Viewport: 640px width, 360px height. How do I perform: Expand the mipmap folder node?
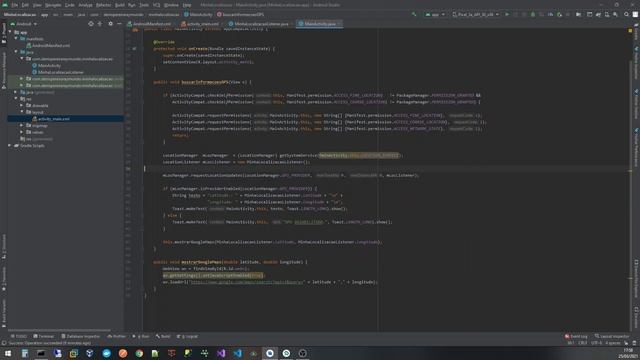tap(22, 125)
